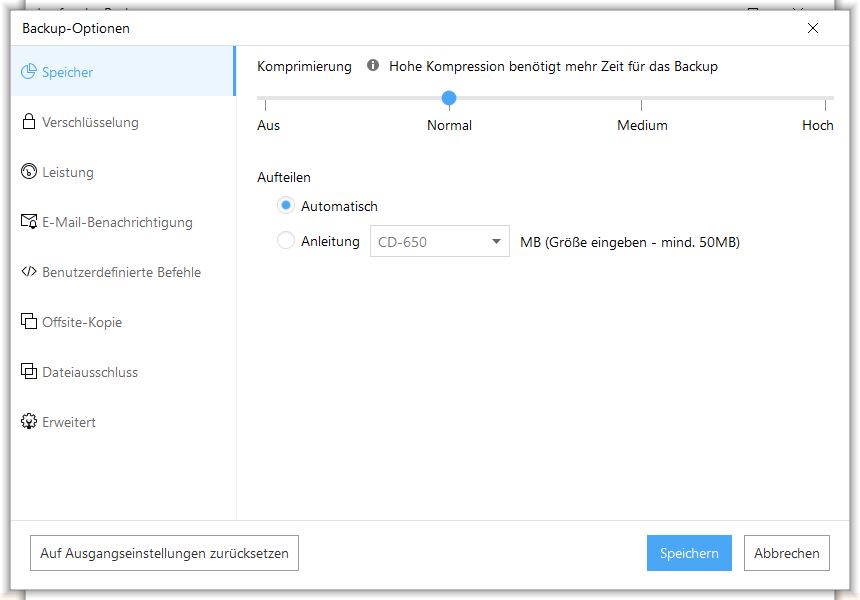This screenshot has height=600, width=860.
Task: Click the Benutzerdefinierte Befehle code icon
Action: (x=29, y=271)
